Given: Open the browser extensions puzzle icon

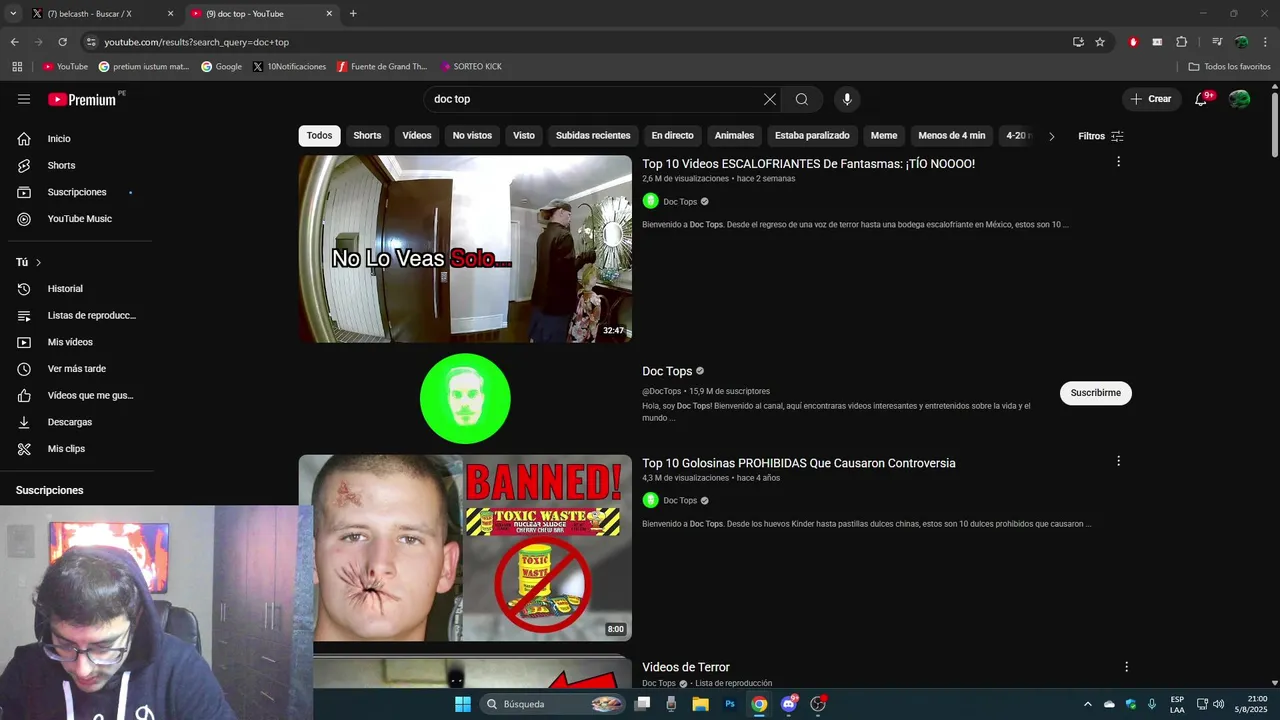Looking at the screenshot, I should [x=1182, y=42].
